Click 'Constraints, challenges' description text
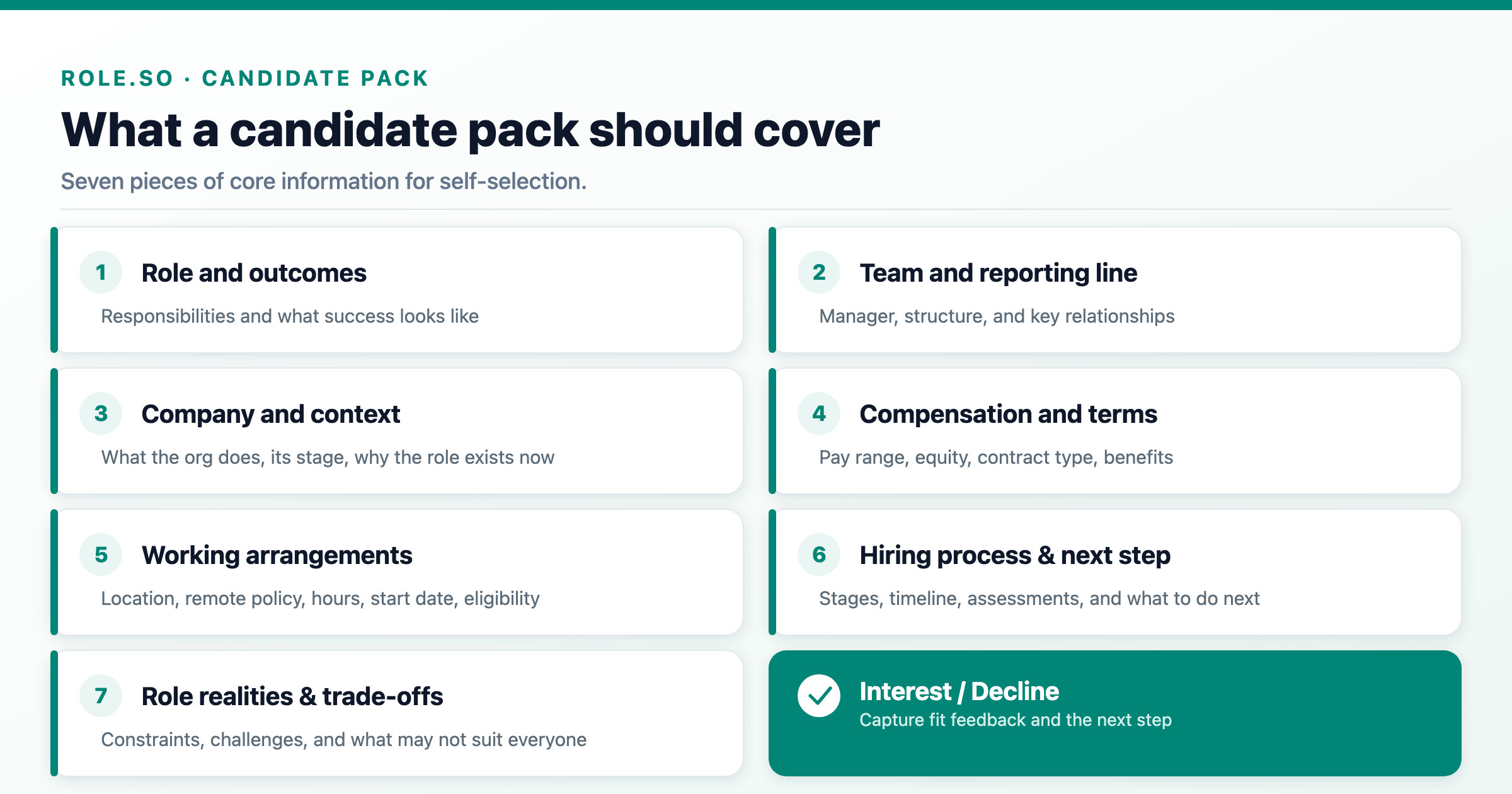 [x=343, y=739]
